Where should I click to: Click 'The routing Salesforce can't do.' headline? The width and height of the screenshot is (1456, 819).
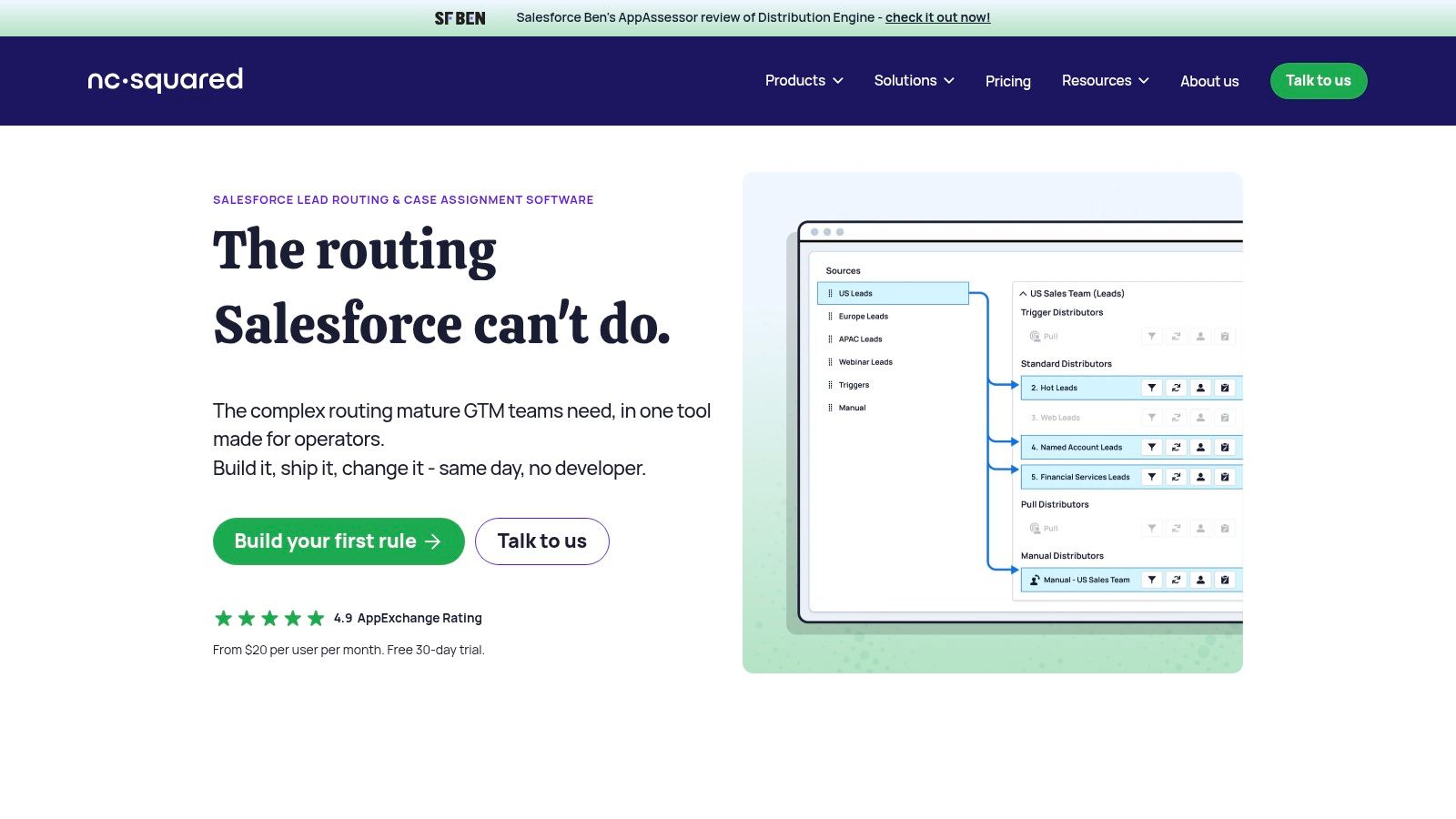pos(442,288)
